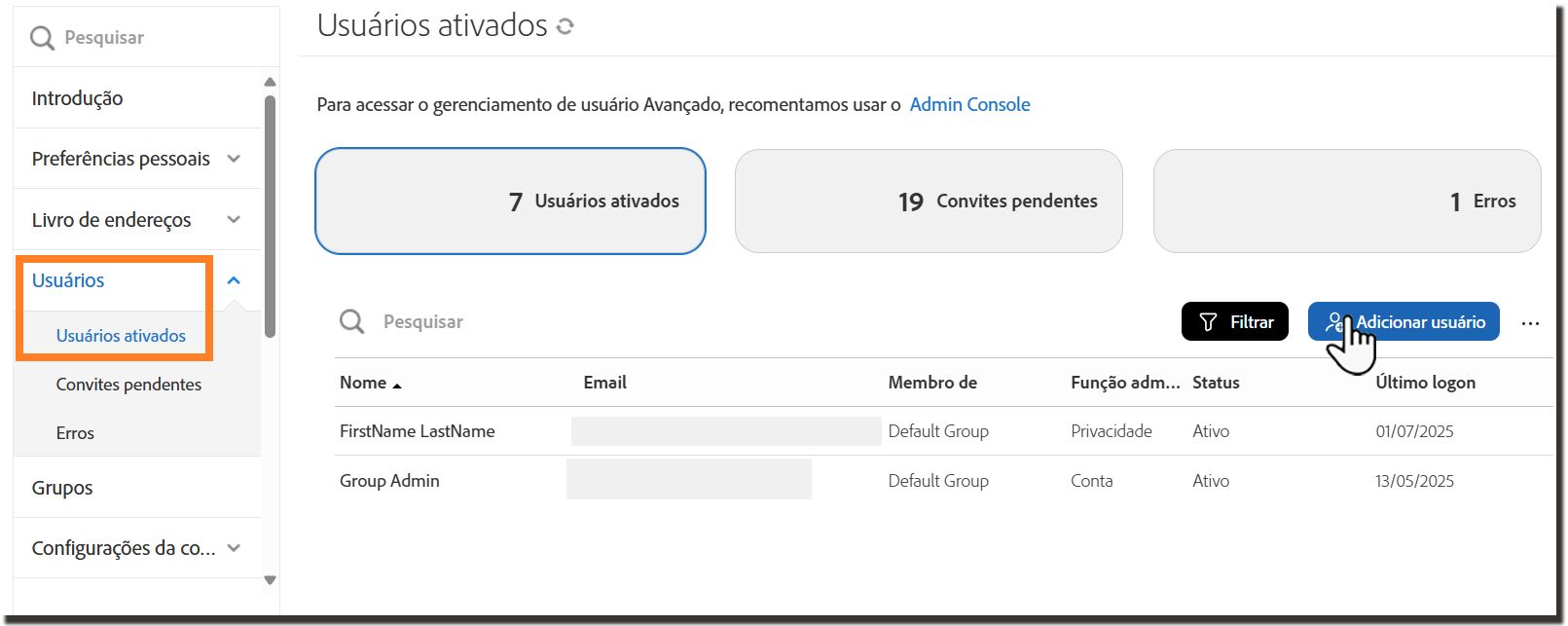Click the 13/05/2025 logon date

1414,481
